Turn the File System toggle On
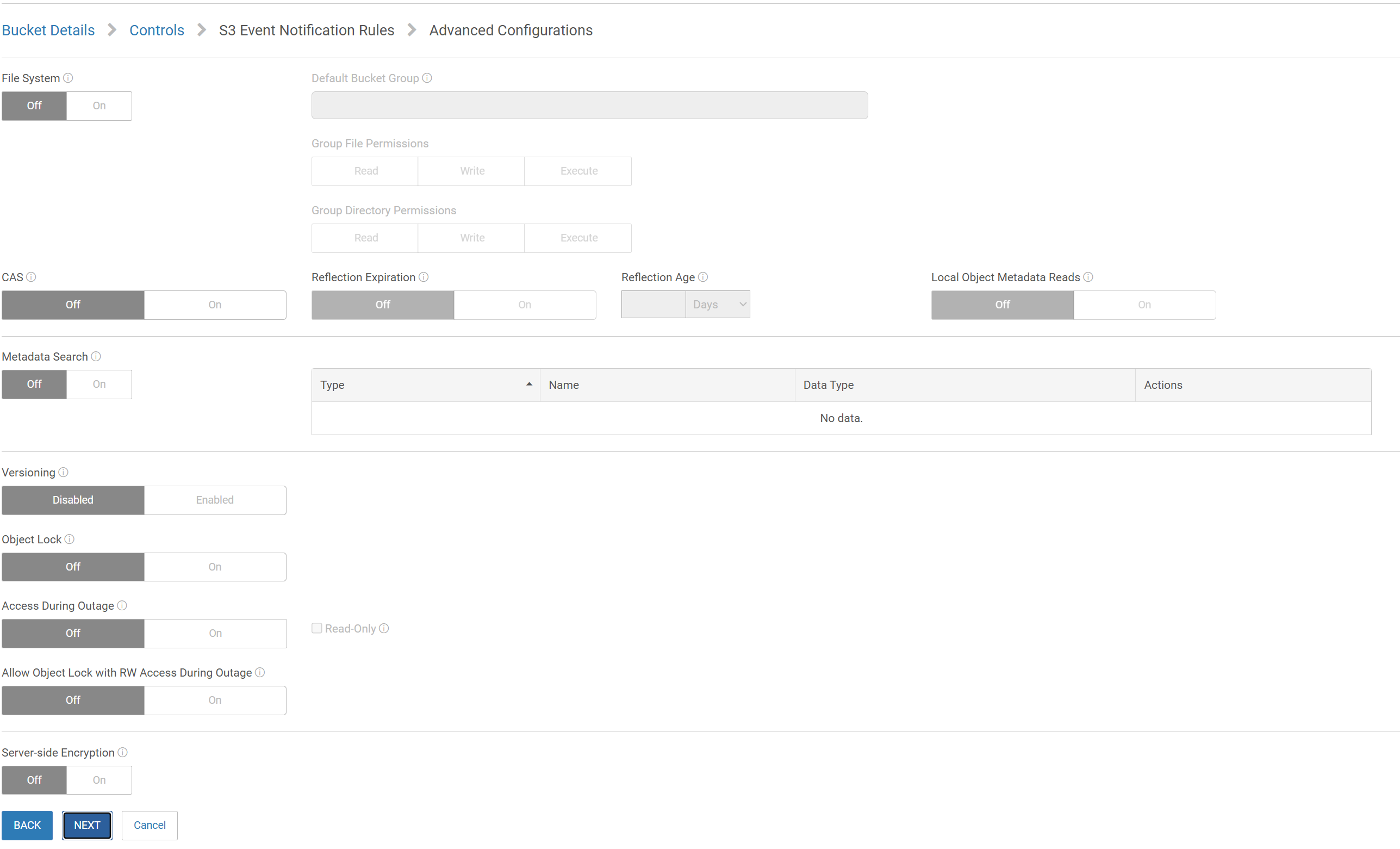Screen dimensions: 1400x849 click(x=99, y=106)
